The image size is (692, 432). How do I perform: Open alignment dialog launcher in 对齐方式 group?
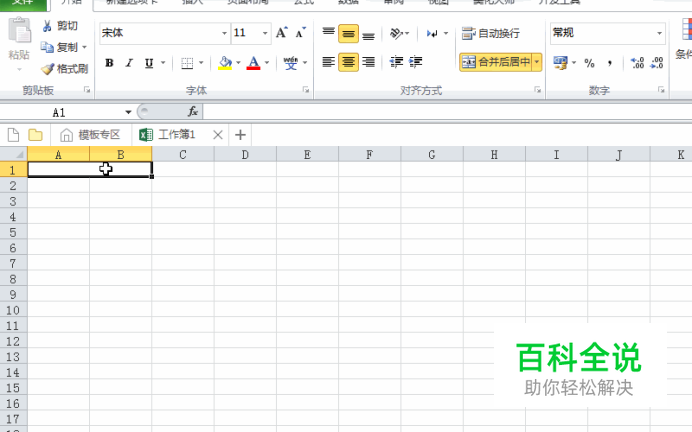(x=538, y=90)
